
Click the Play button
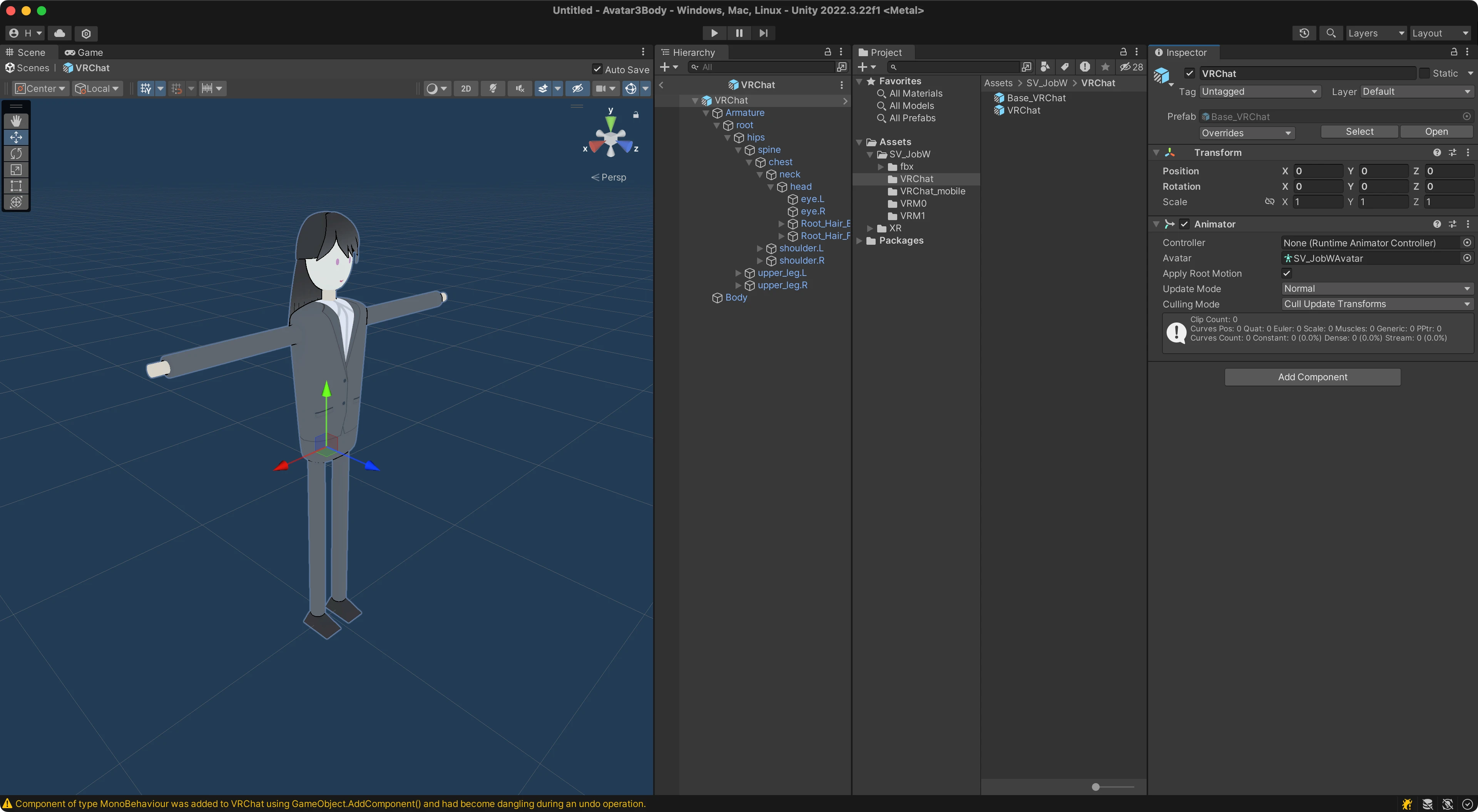click(x=714, y=33)
